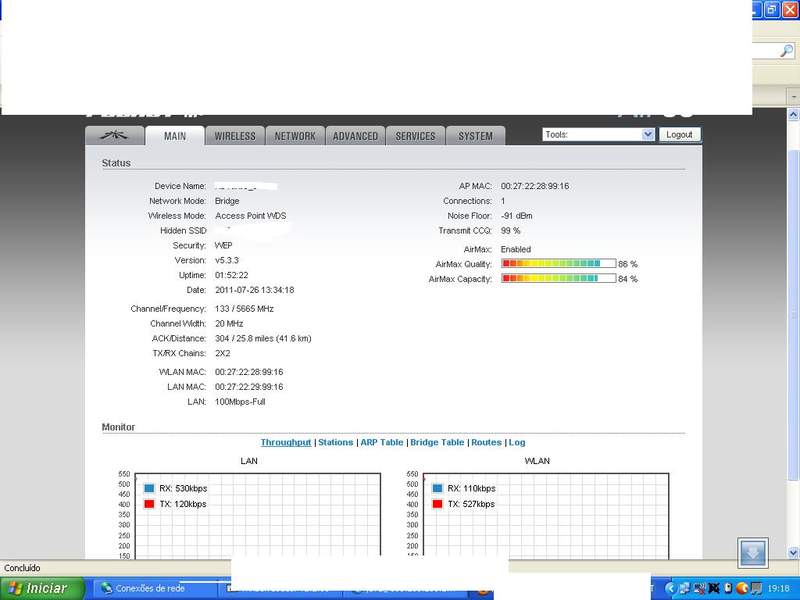This screenshot has height=600, width=800.
Task: Open the Throughput monitor link
Action: click(x=286, y=442)
